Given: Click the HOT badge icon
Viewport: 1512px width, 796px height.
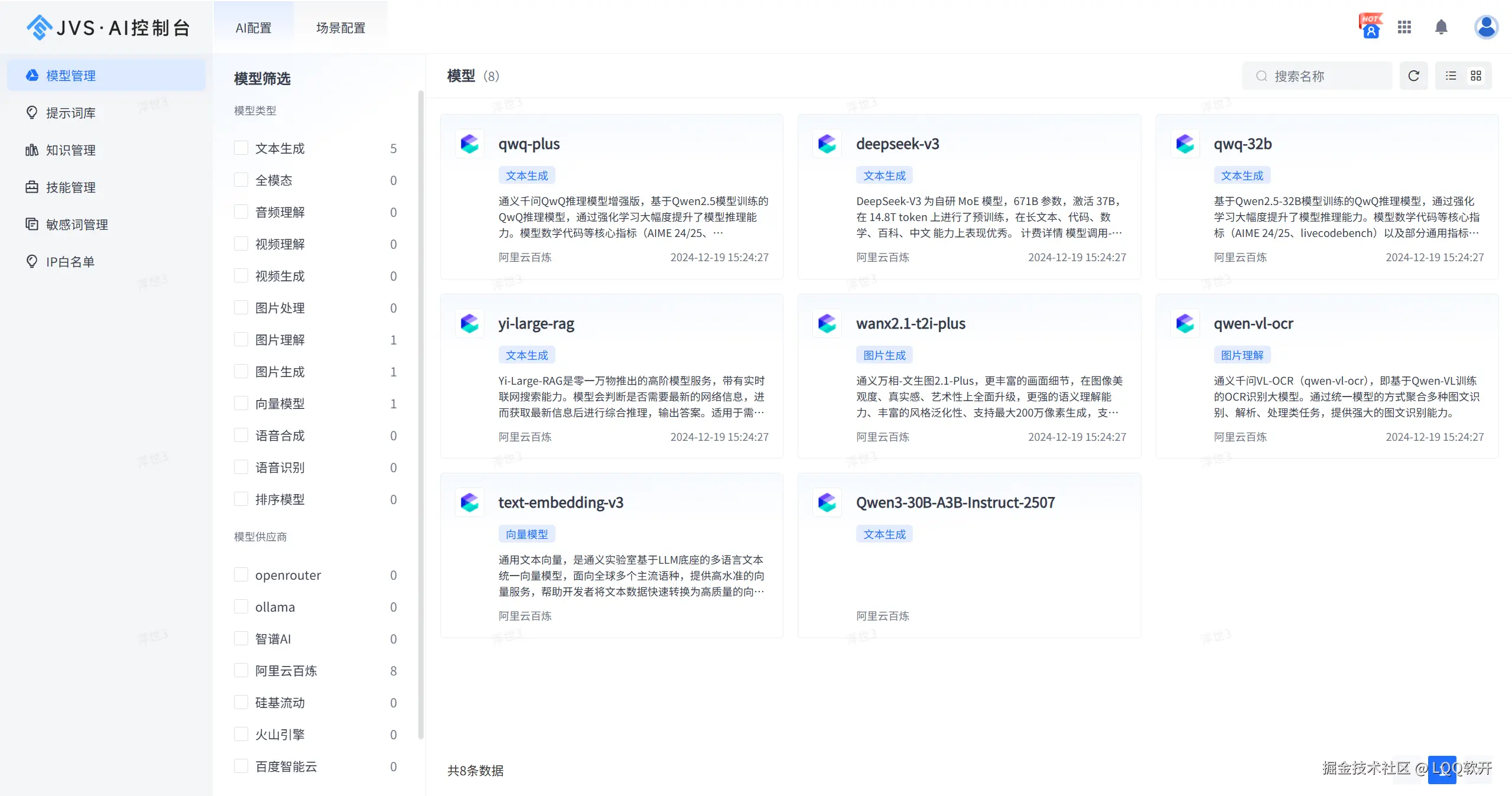Looking at the screenshot, I should pos(1369,26).
